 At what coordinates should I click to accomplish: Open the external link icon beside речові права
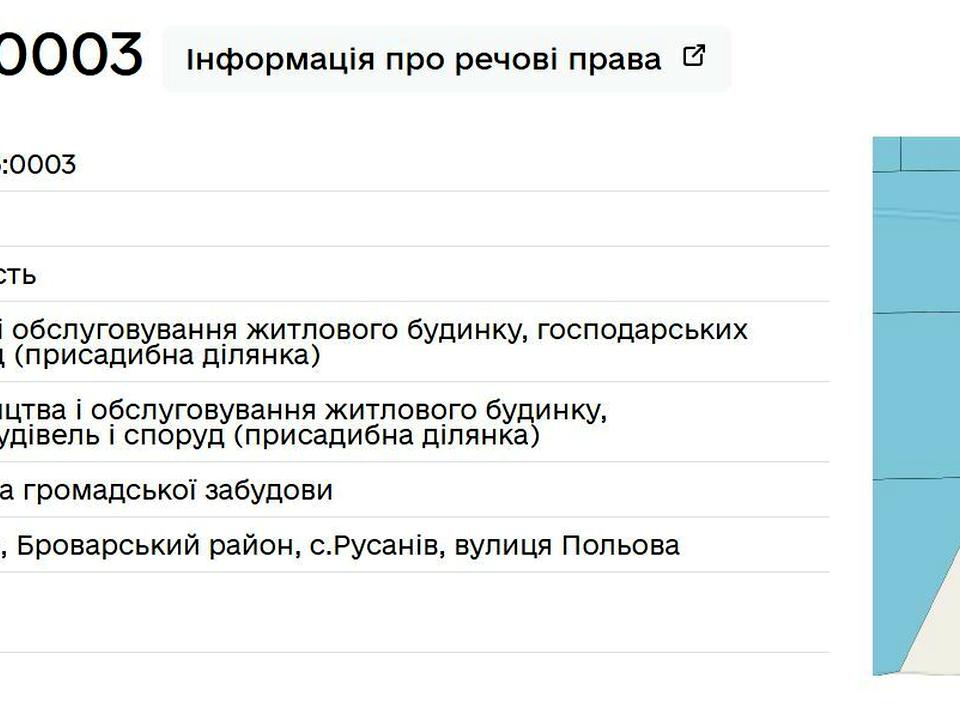click(x=694, y=56)
